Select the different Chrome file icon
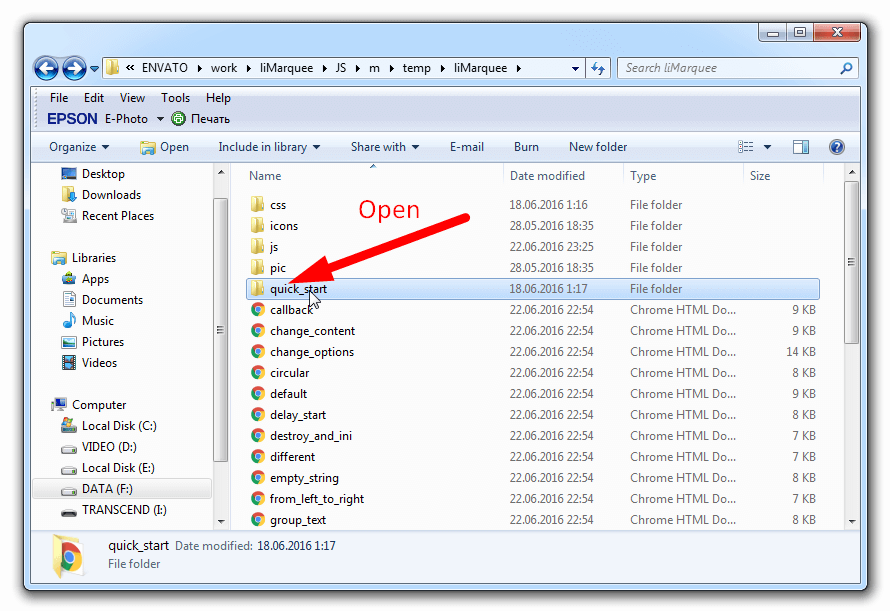Screen dimensions: 890x611 pyautogui.click(x=258, y=457)
